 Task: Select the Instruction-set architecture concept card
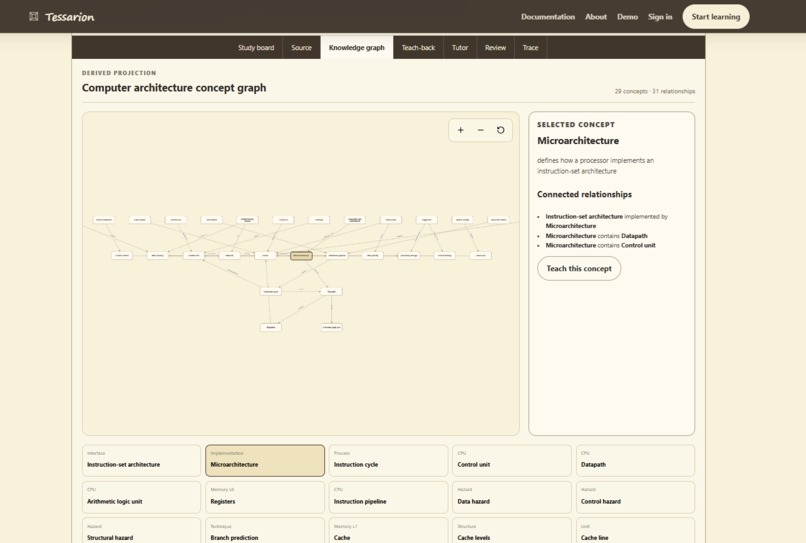tap(141, 461)
